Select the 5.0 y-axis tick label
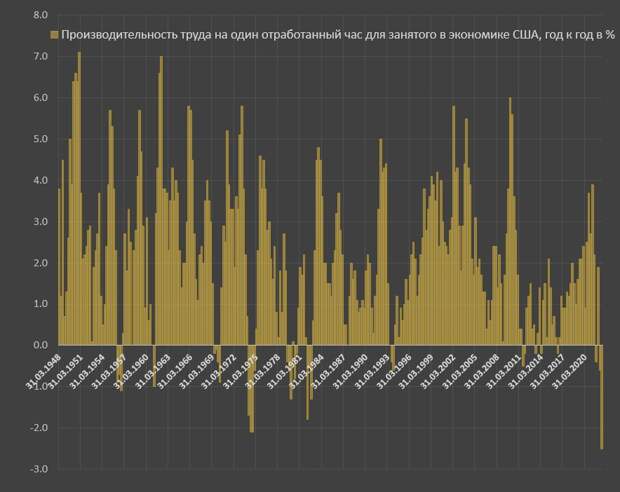The image size is (620, 492). (40, 139)
